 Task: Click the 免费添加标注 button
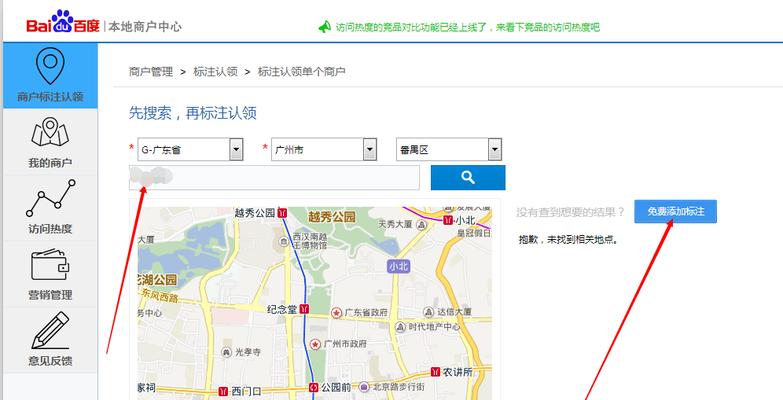click(676, 212)
